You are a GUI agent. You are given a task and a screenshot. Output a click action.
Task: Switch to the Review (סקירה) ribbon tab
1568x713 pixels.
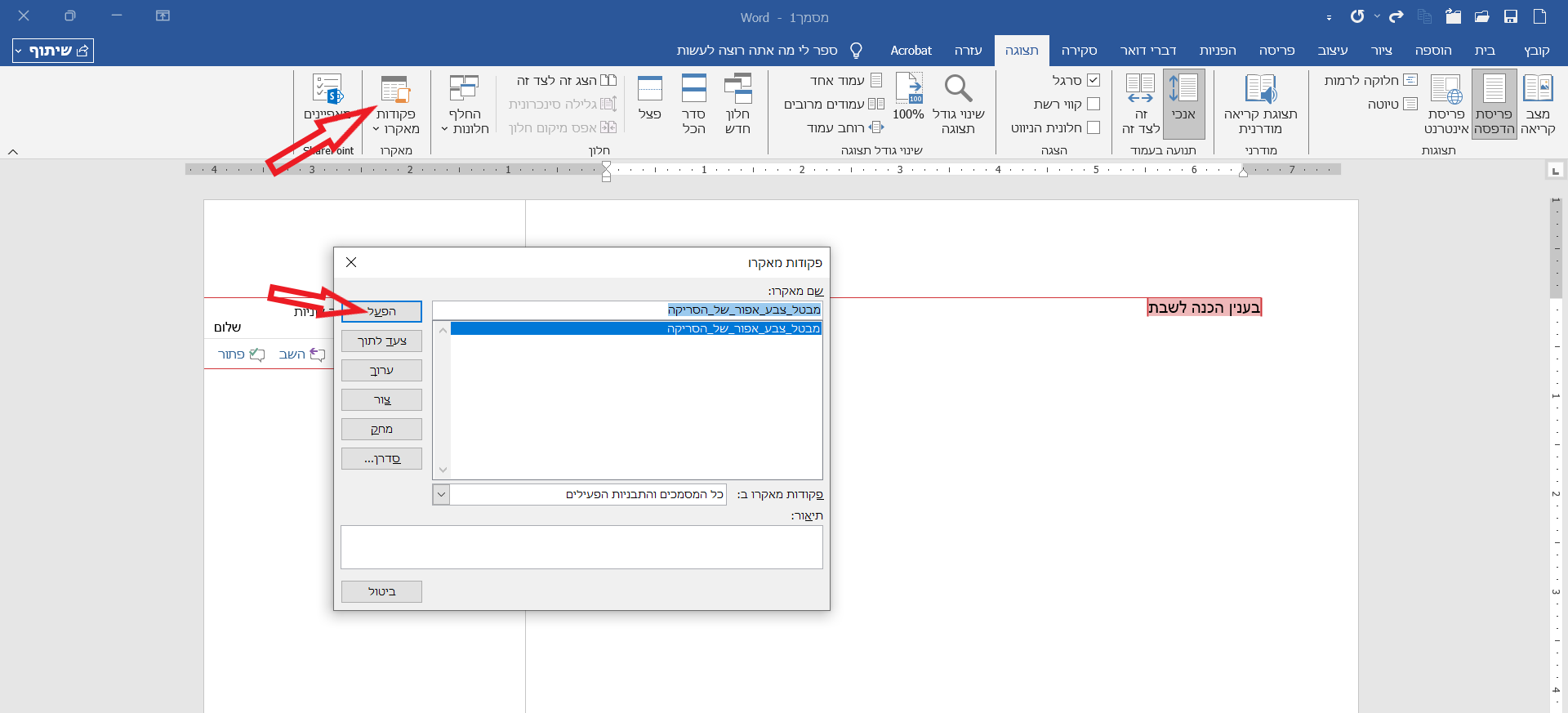pyautogui.click(x=1079, y=51)
